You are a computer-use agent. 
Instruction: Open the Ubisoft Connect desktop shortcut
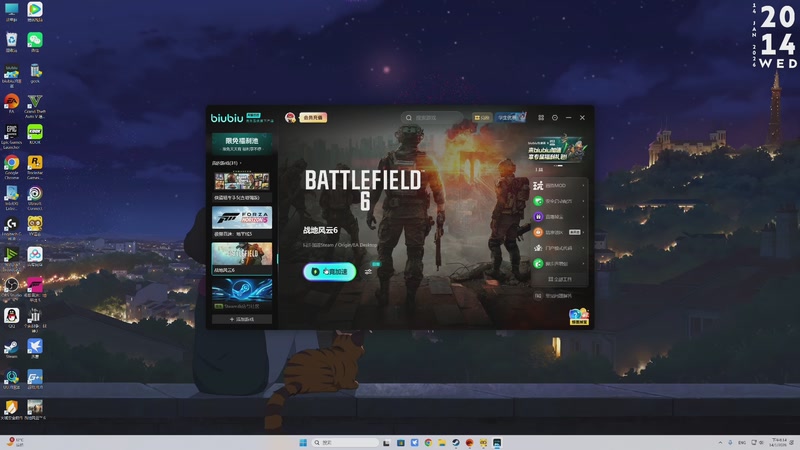tap(35, 198)
